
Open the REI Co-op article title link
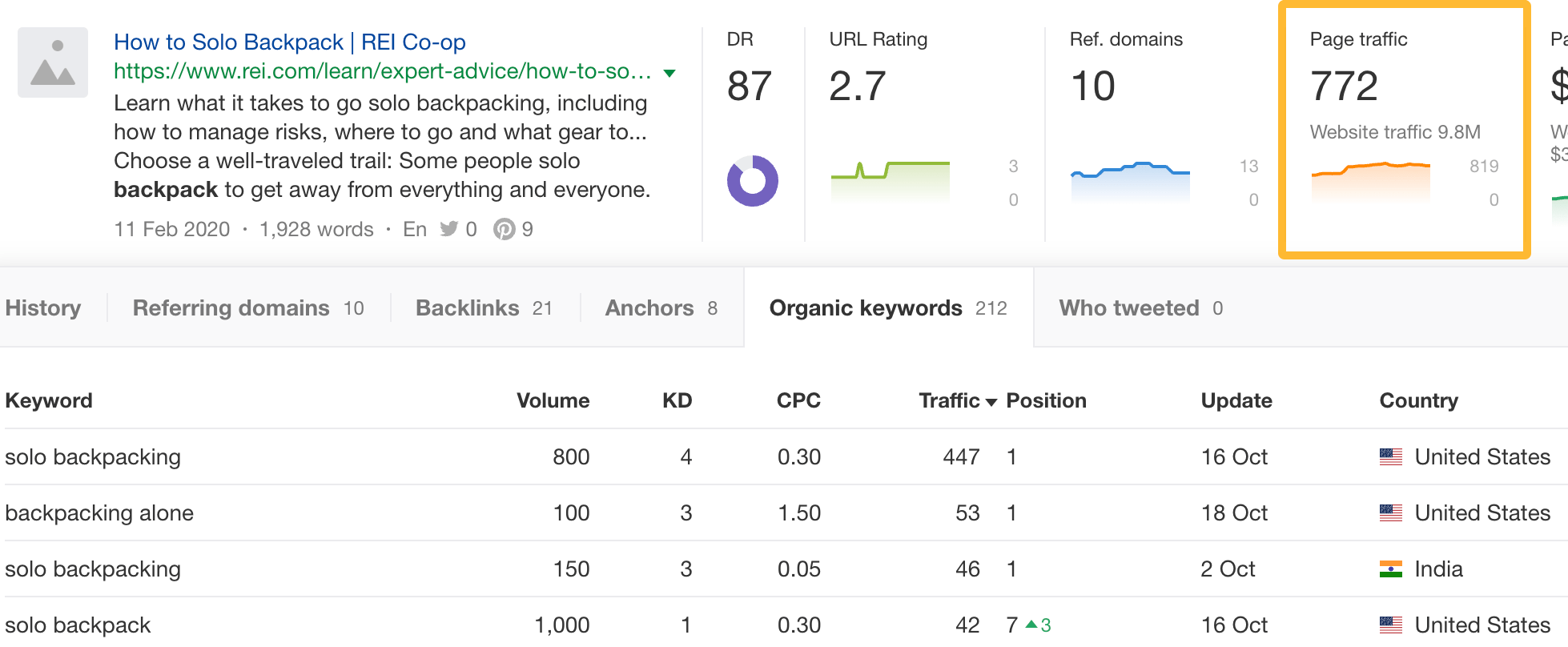point(291,42)
